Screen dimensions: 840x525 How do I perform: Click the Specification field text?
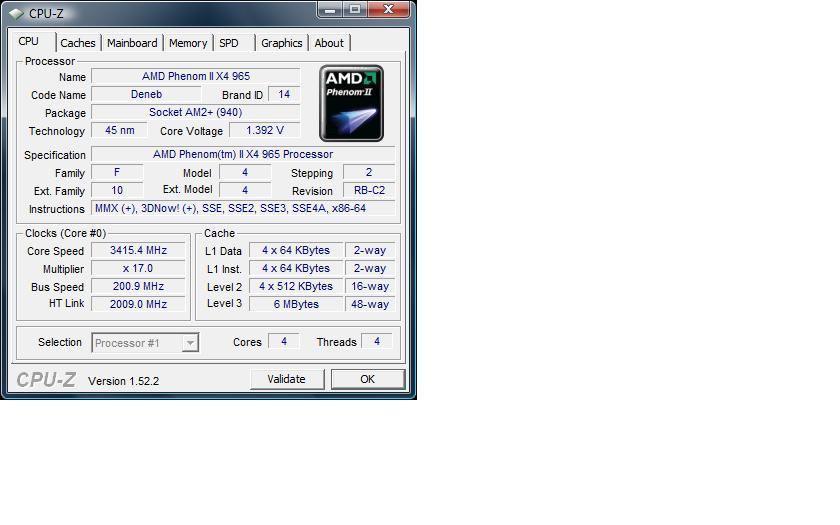[243, 154]
